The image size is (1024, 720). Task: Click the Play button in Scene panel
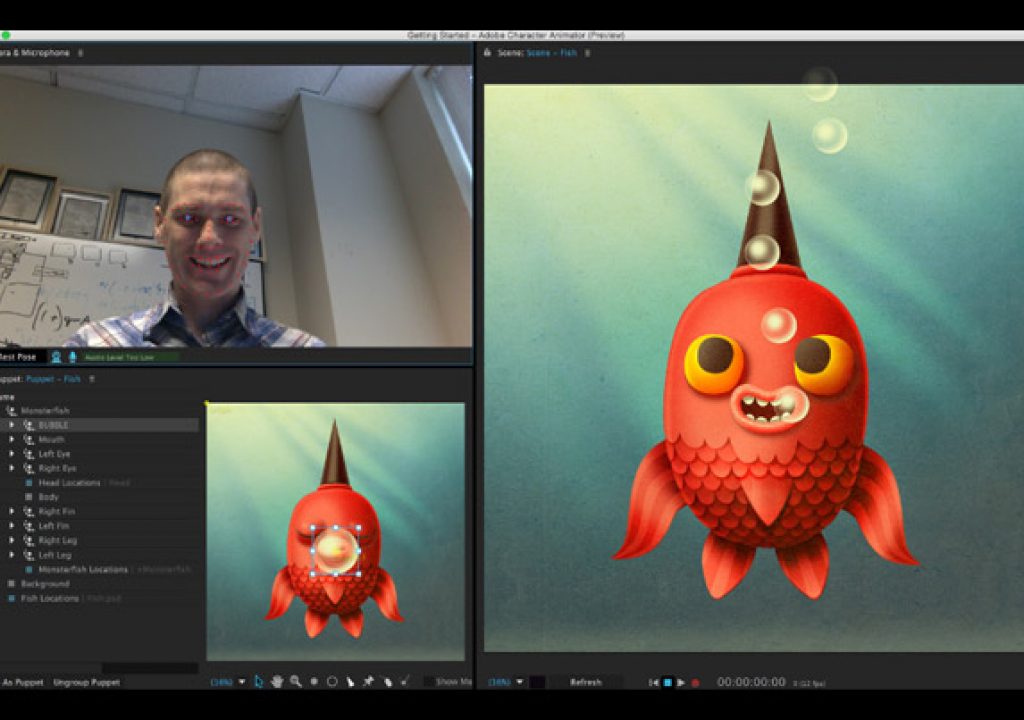[680, 682]
